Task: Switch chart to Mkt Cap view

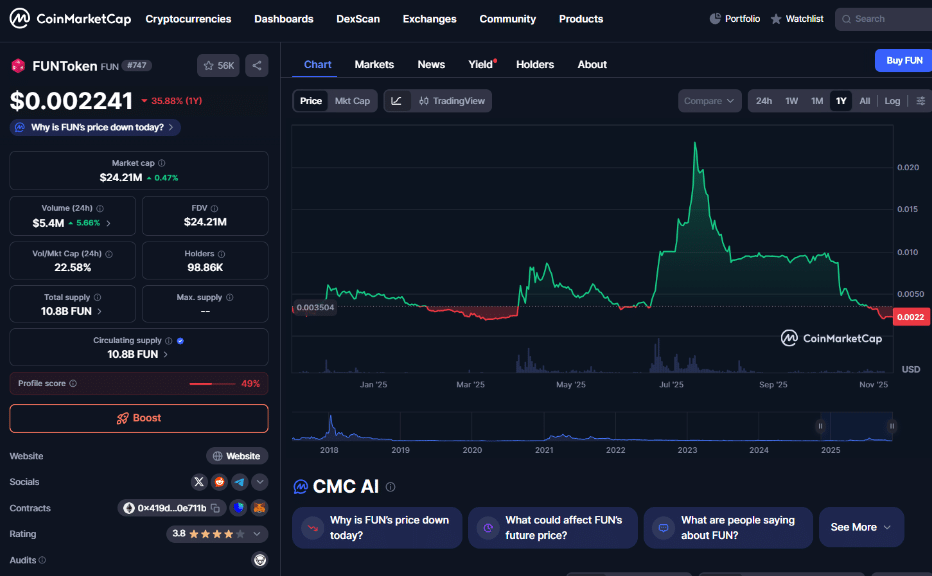Action: coord(352,101)
